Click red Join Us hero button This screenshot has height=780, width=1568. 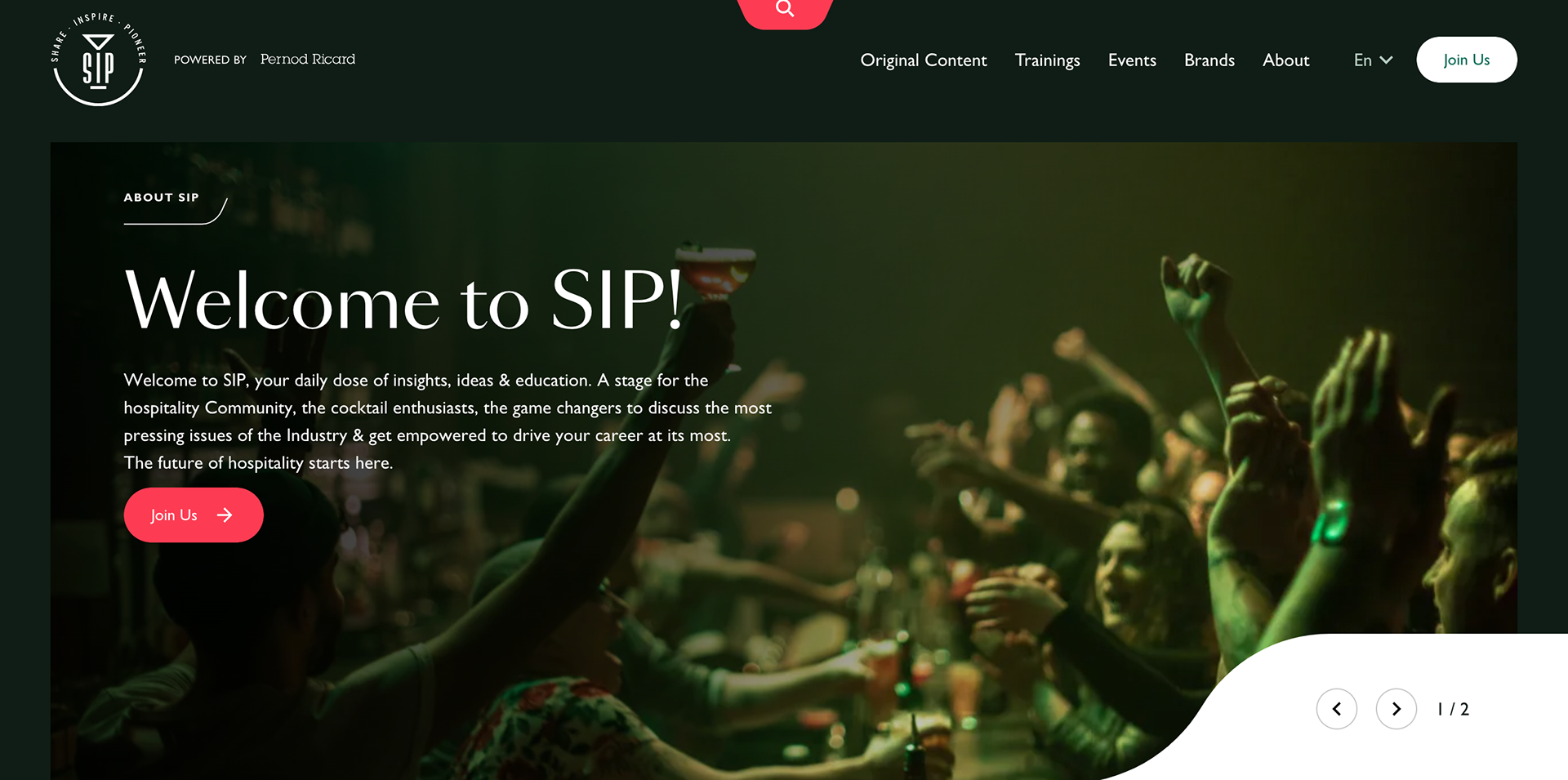click(x=194, y=515)
